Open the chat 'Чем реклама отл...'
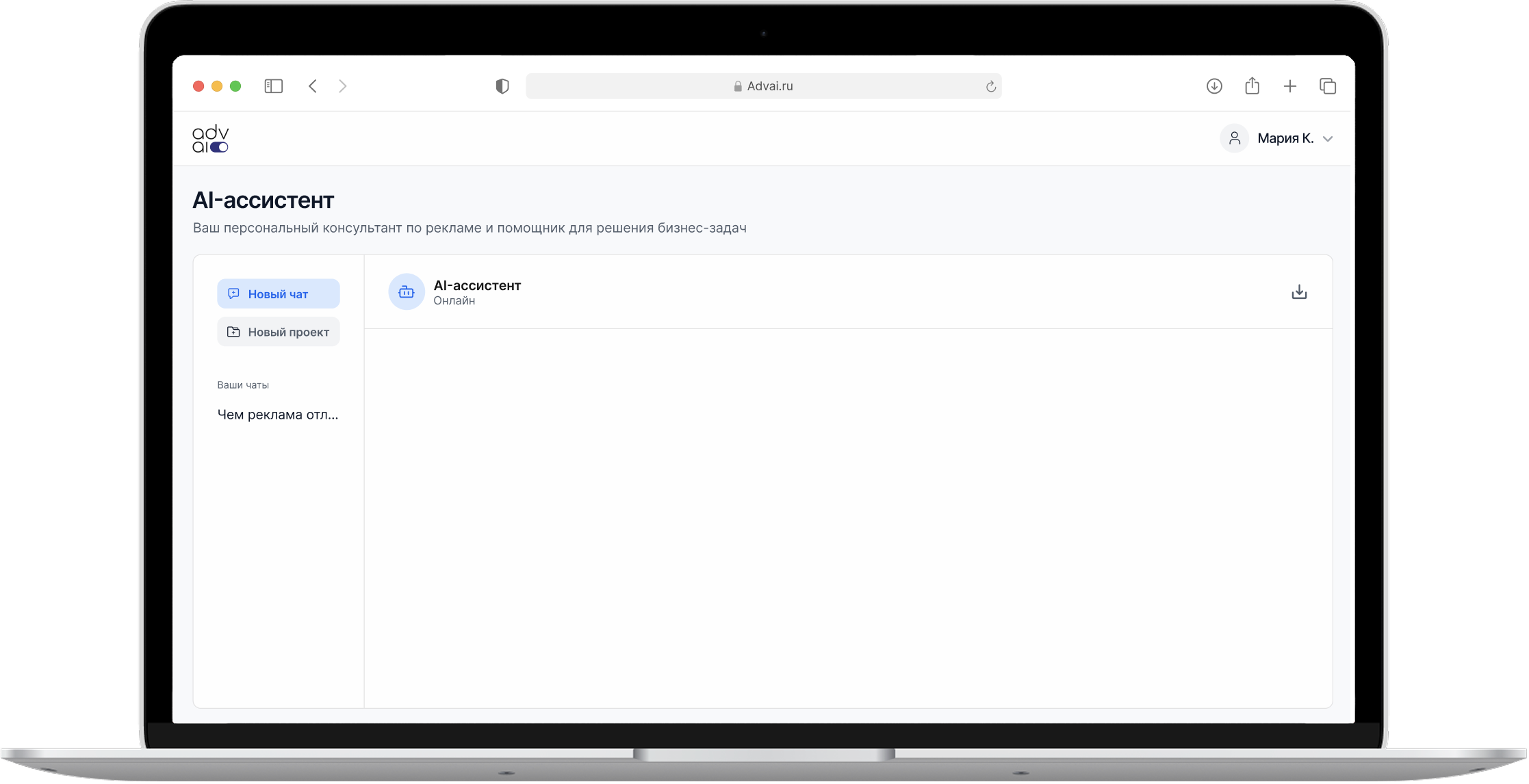 point(277,415)
